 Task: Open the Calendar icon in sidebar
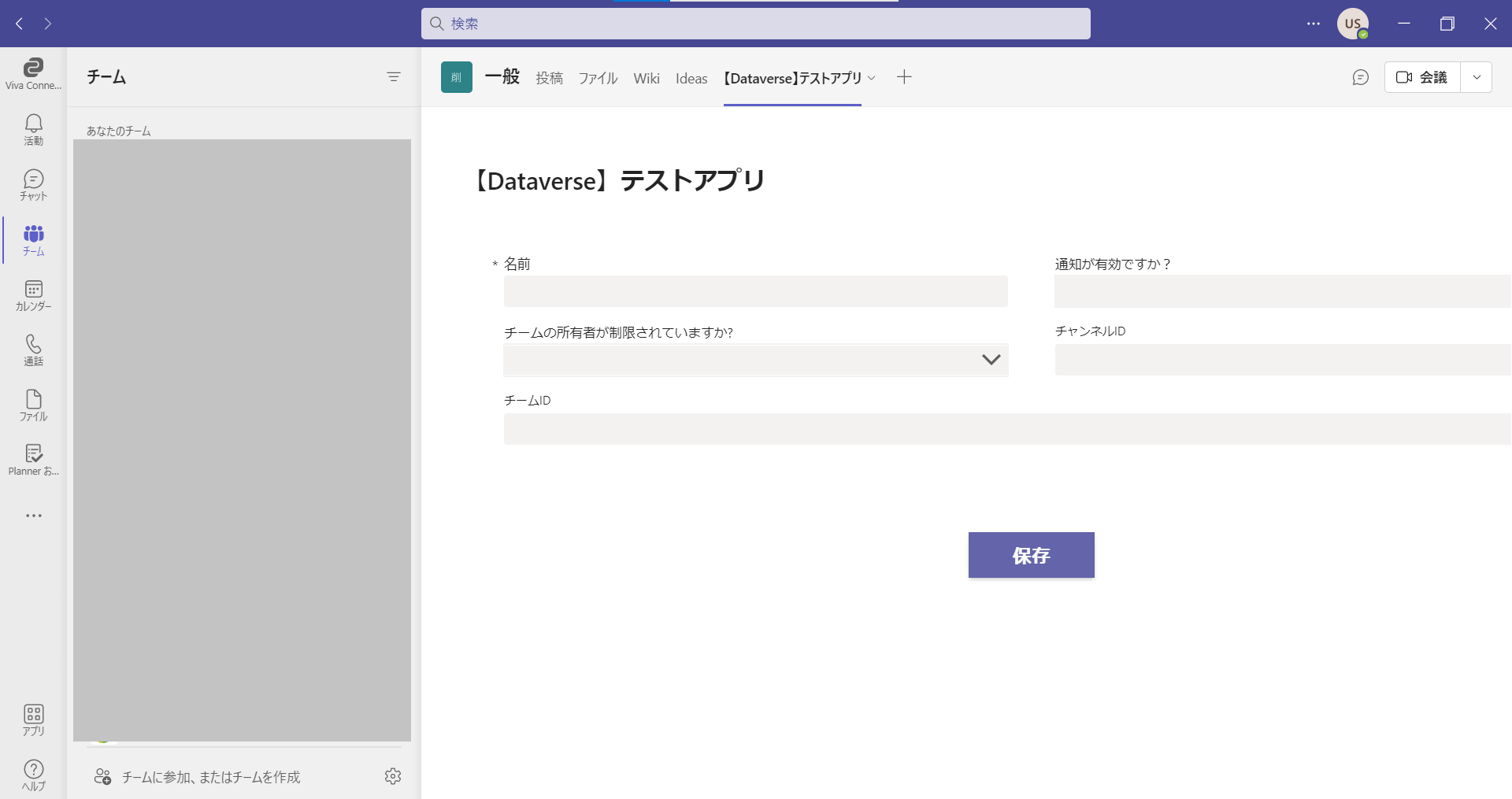(x=33, y=295)
